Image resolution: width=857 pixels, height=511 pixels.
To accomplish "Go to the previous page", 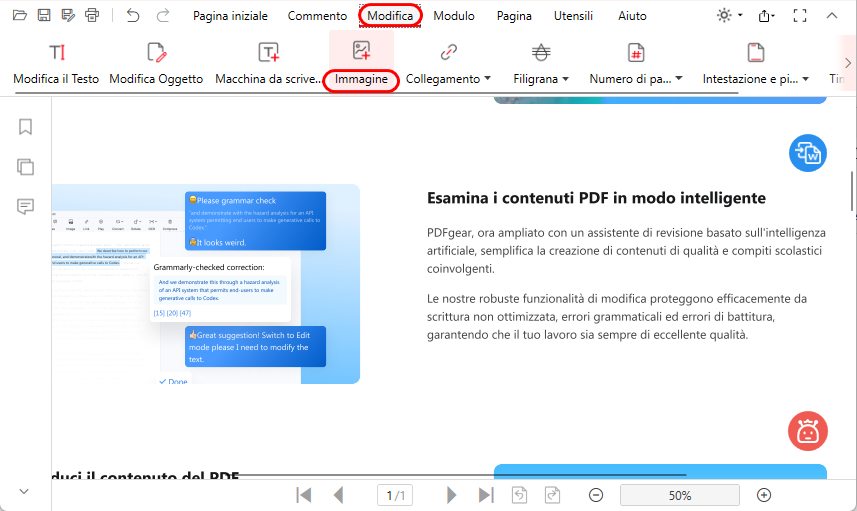I will [339, 495].
